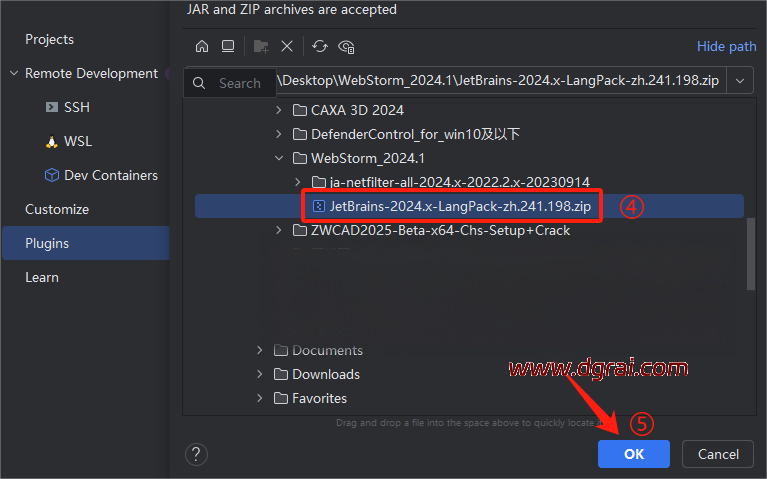This screenshot has width=767, height=479.
Task: Expand the CAXA 3D 2024 folder
Action: (x=279, y=110)
